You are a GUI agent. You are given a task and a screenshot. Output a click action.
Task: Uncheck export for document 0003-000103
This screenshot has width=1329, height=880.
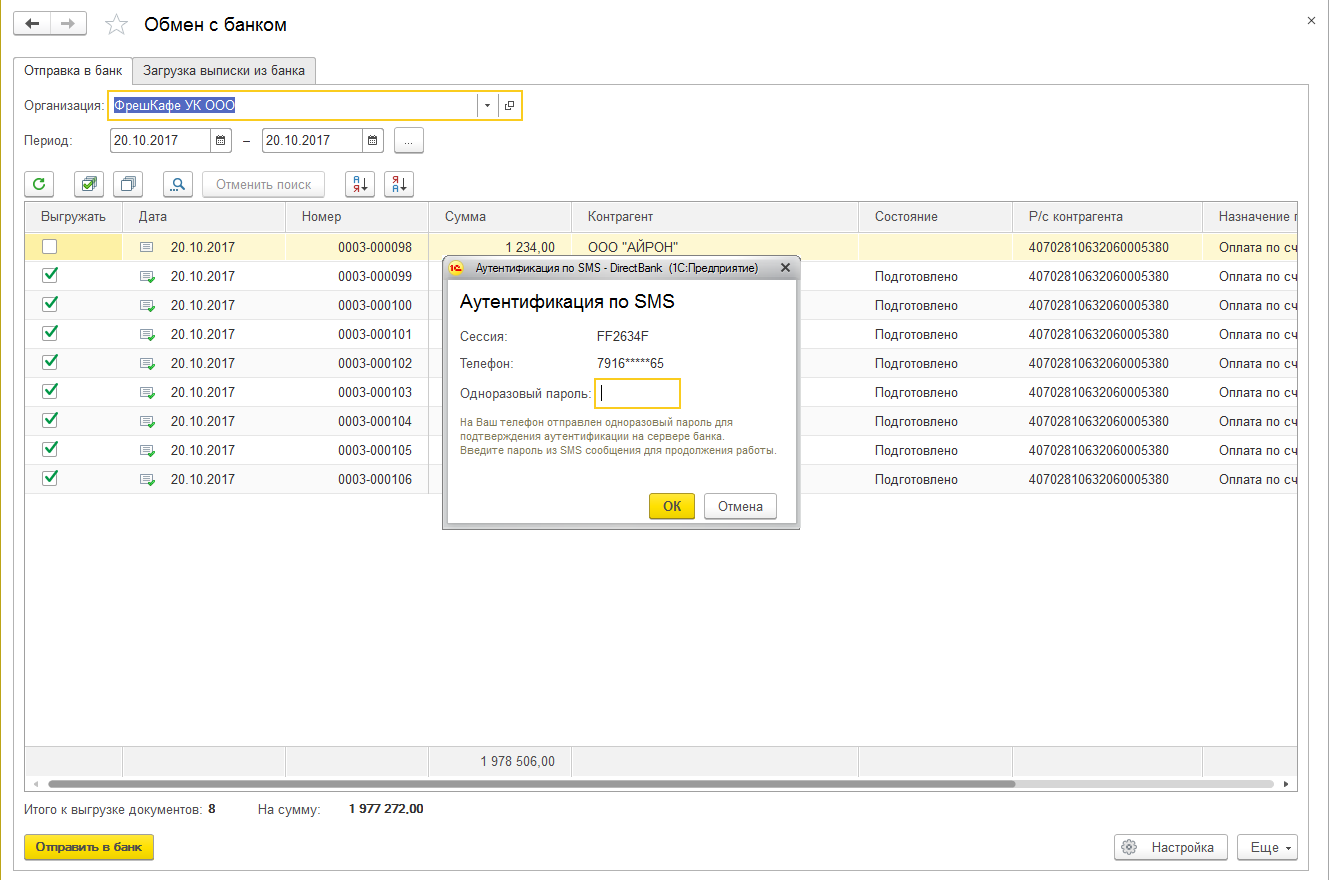50,391
